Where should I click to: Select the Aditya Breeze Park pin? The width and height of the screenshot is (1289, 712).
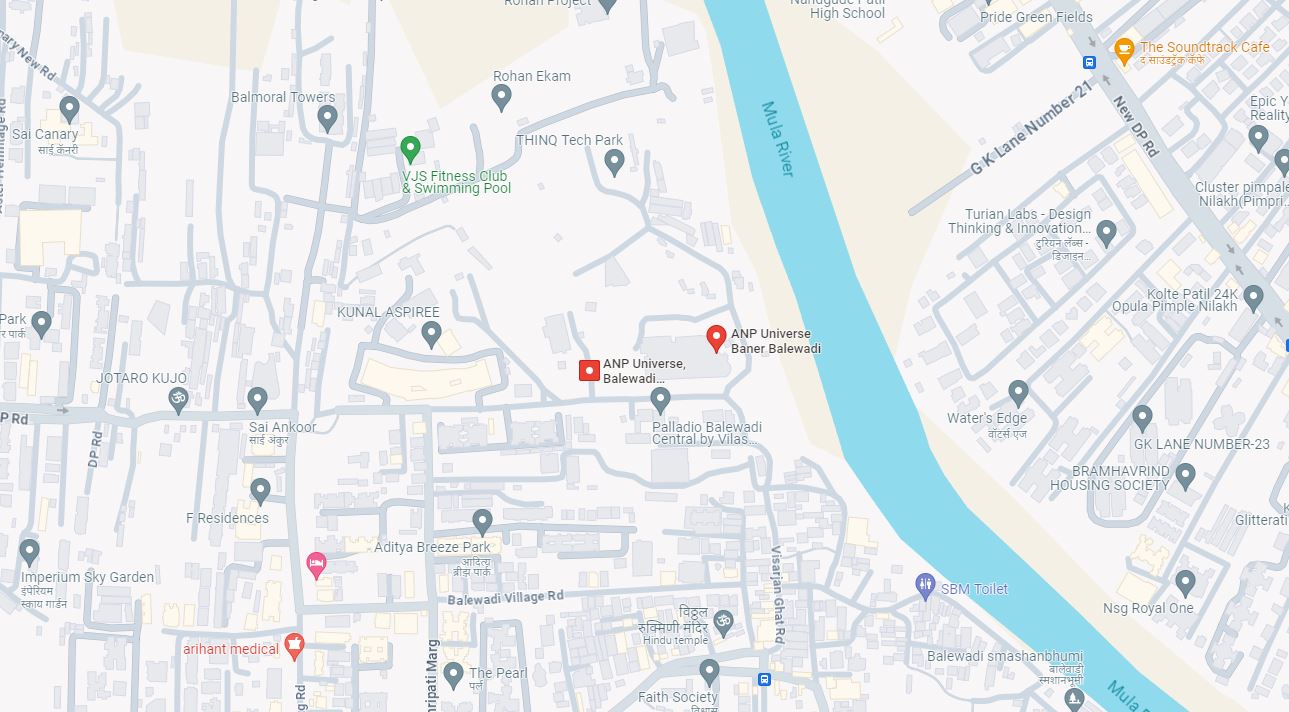[482, 523]
